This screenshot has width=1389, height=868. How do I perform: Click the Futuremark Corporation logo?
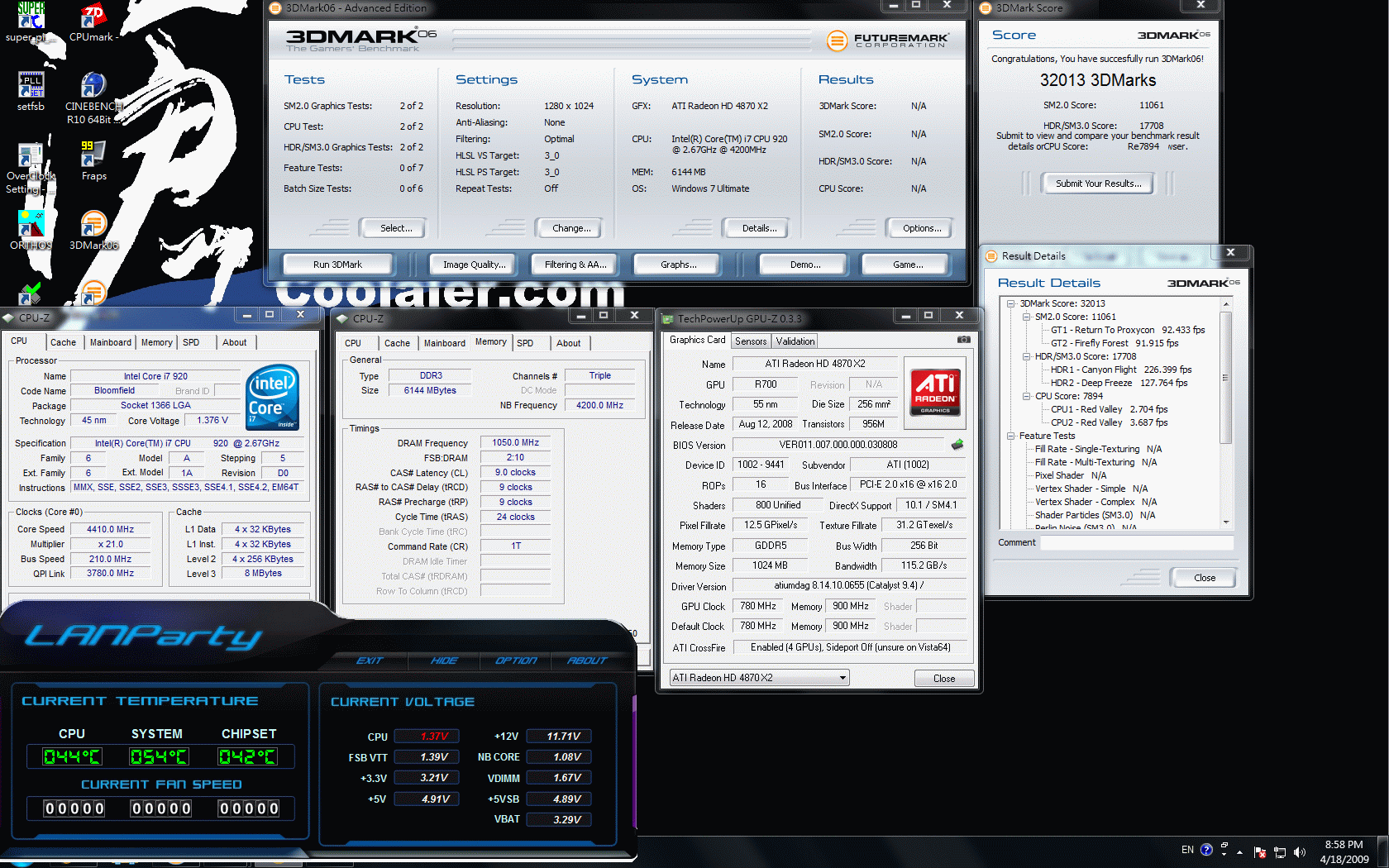[888, 40]
